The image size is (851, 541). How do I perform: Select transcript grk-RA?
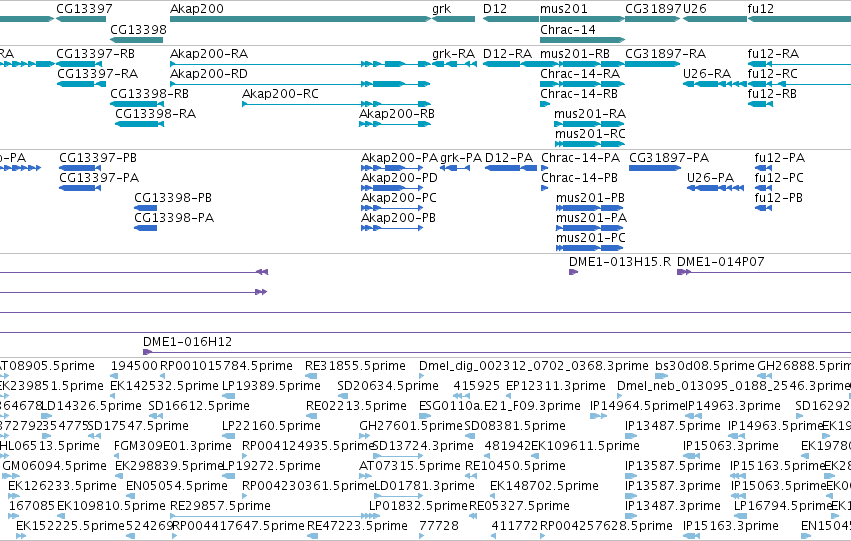(x=454, y=54)
